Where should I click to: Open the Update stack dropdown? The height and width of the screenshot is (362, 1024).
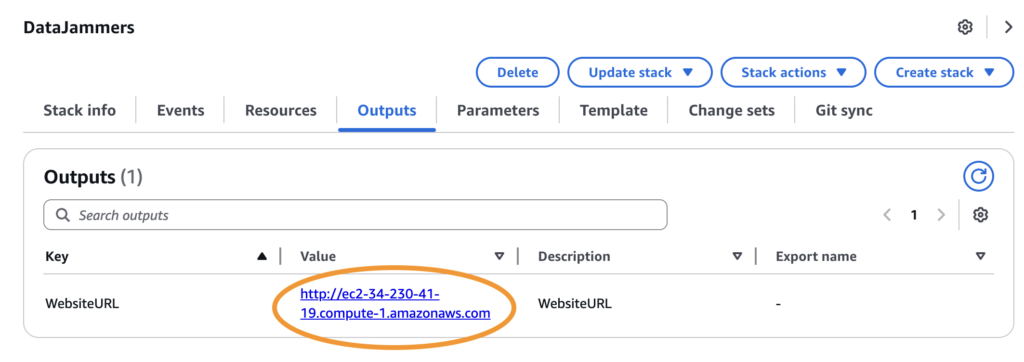click(x=640, y=73)
